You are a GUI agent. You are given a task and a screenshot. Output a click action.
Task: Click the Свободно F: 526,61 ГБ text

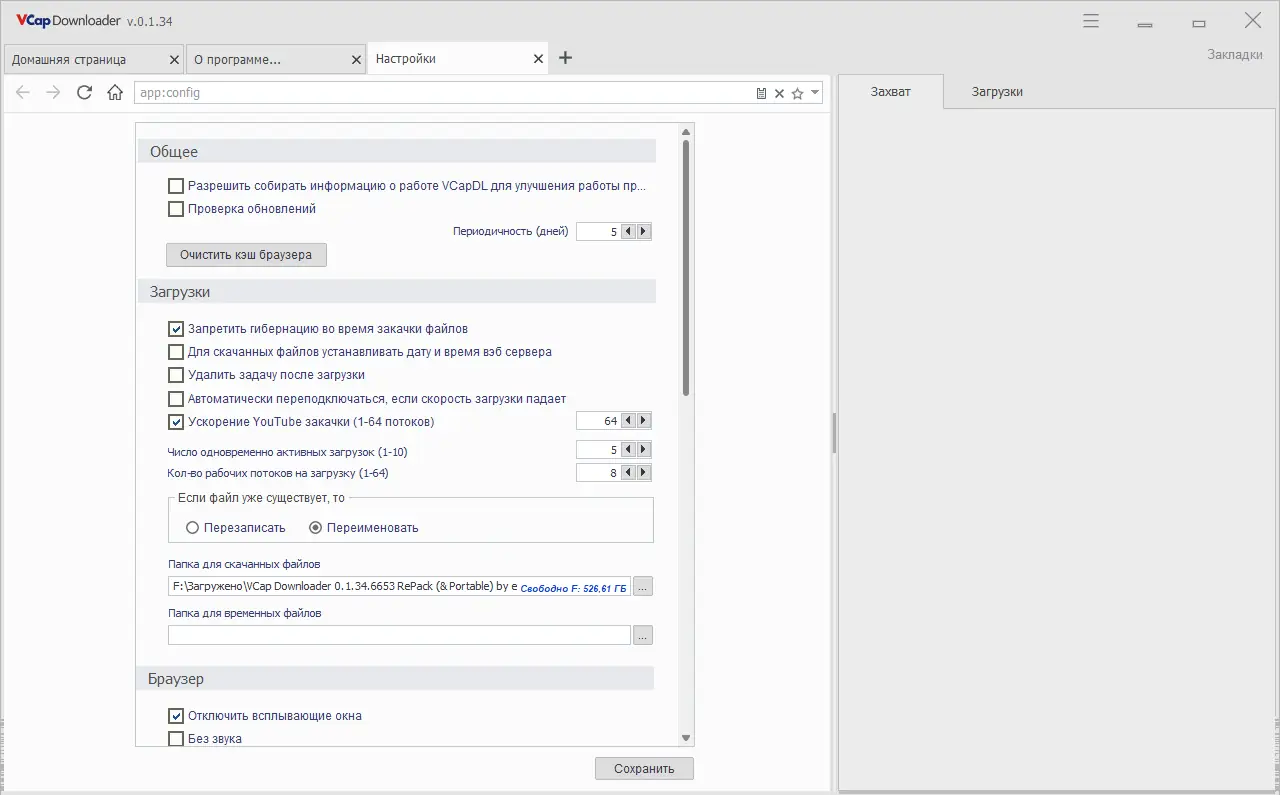574,589
